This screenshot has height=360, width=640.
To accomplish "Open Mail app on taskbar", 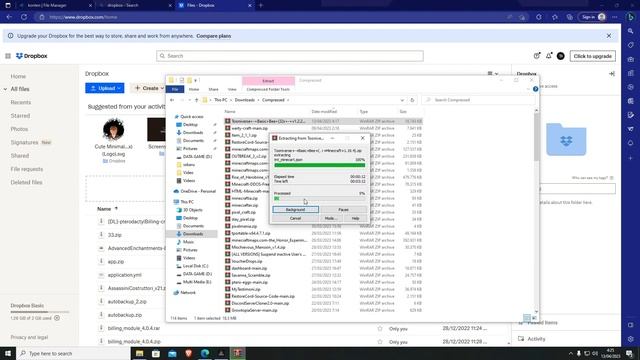I will [x=172, y=353].
